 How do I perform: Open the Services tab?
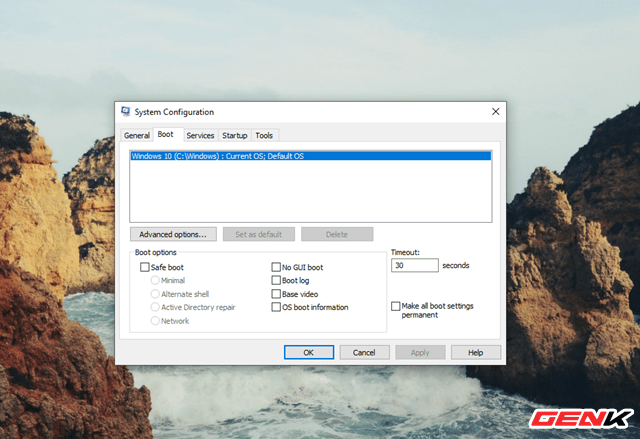click(200, 135)
